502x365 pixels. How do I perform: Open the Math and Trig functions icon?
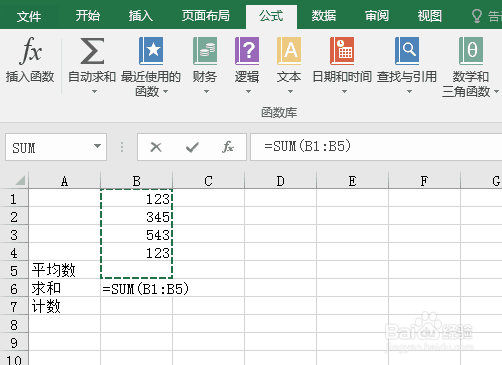point(471,51)
